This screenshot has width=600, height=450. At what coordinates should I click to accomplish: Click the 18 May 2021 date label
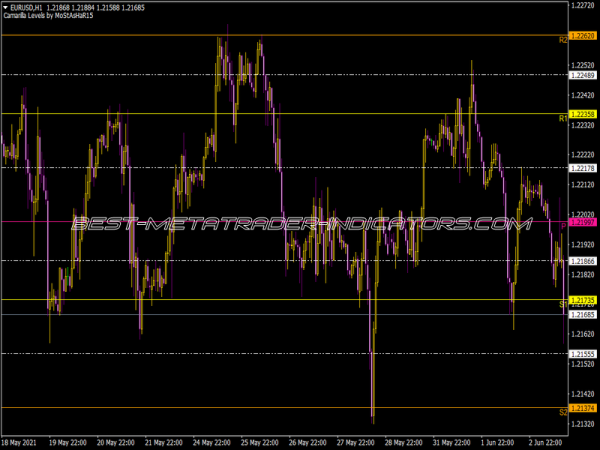pos(22,440)
